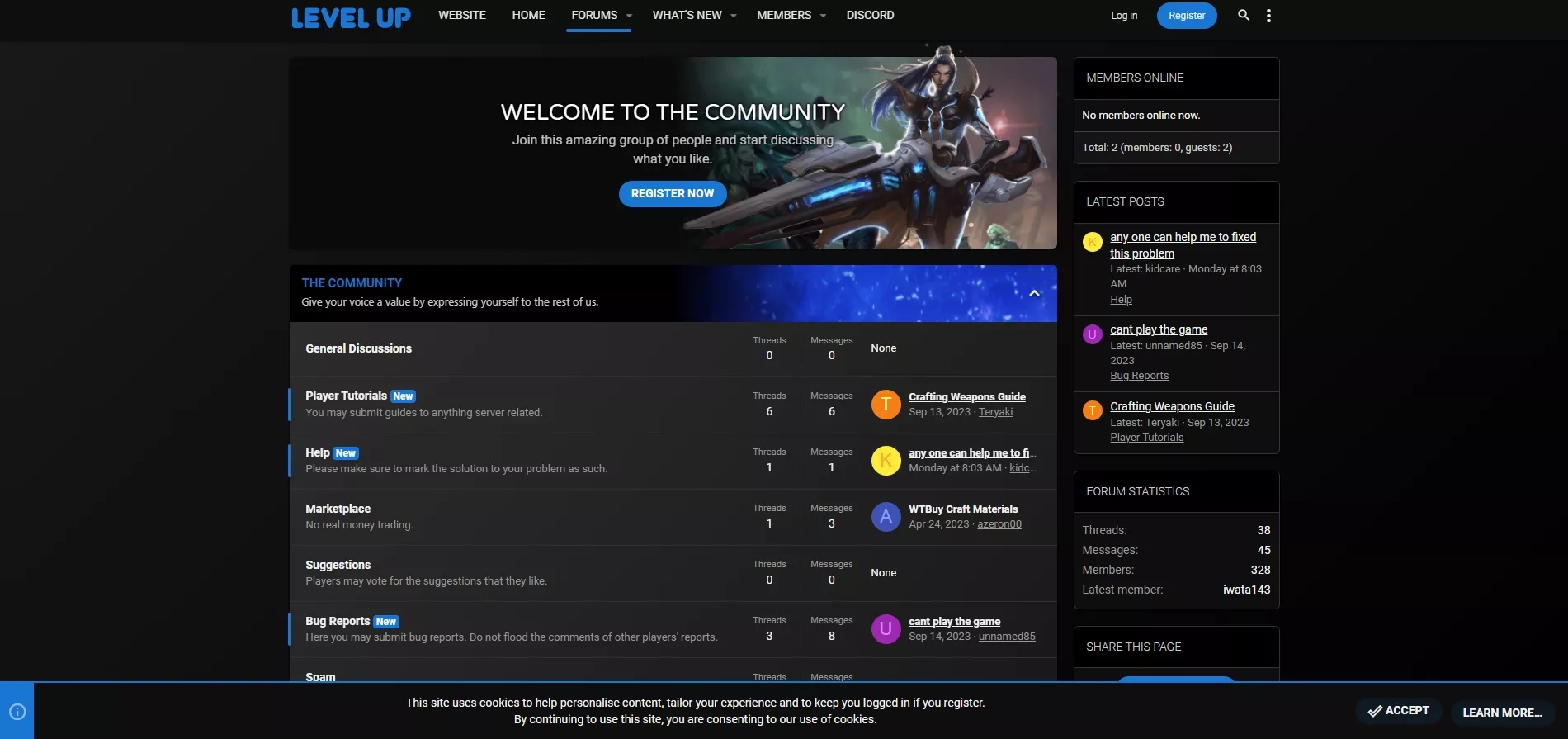Expand the Forums dropdown arrow
Screen dimensions: 1568x739
[629, 16]
